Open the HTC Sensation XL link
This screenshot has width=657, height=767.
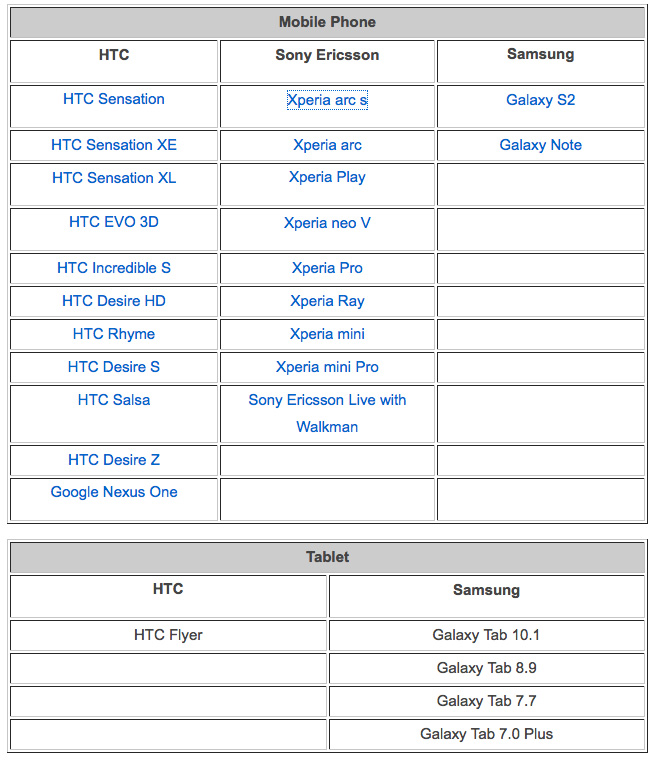click(114, 178)
